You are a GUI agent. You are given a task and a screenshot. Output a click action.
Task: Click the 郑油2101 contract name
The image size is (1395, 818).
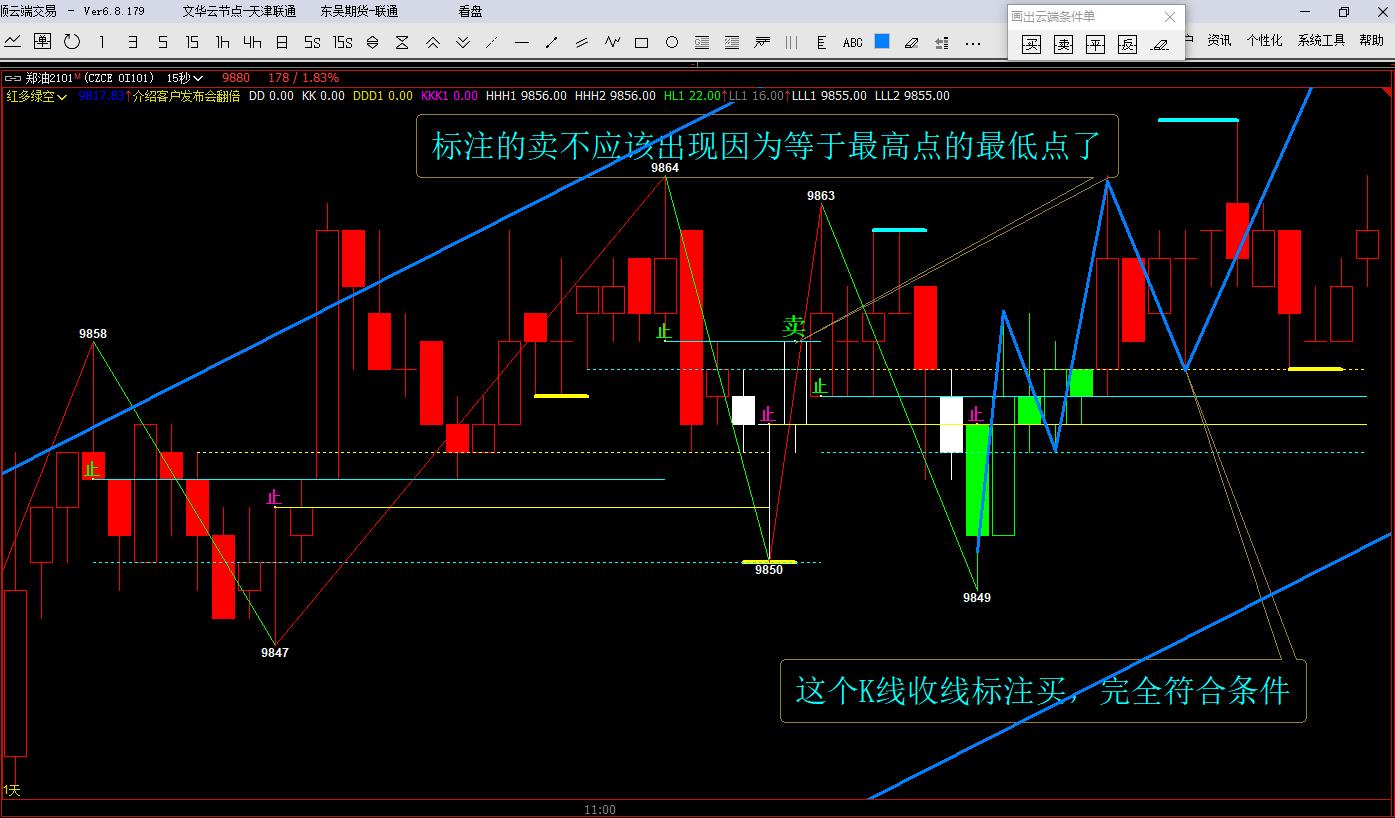pyautogui.click(x=49, y=78)
